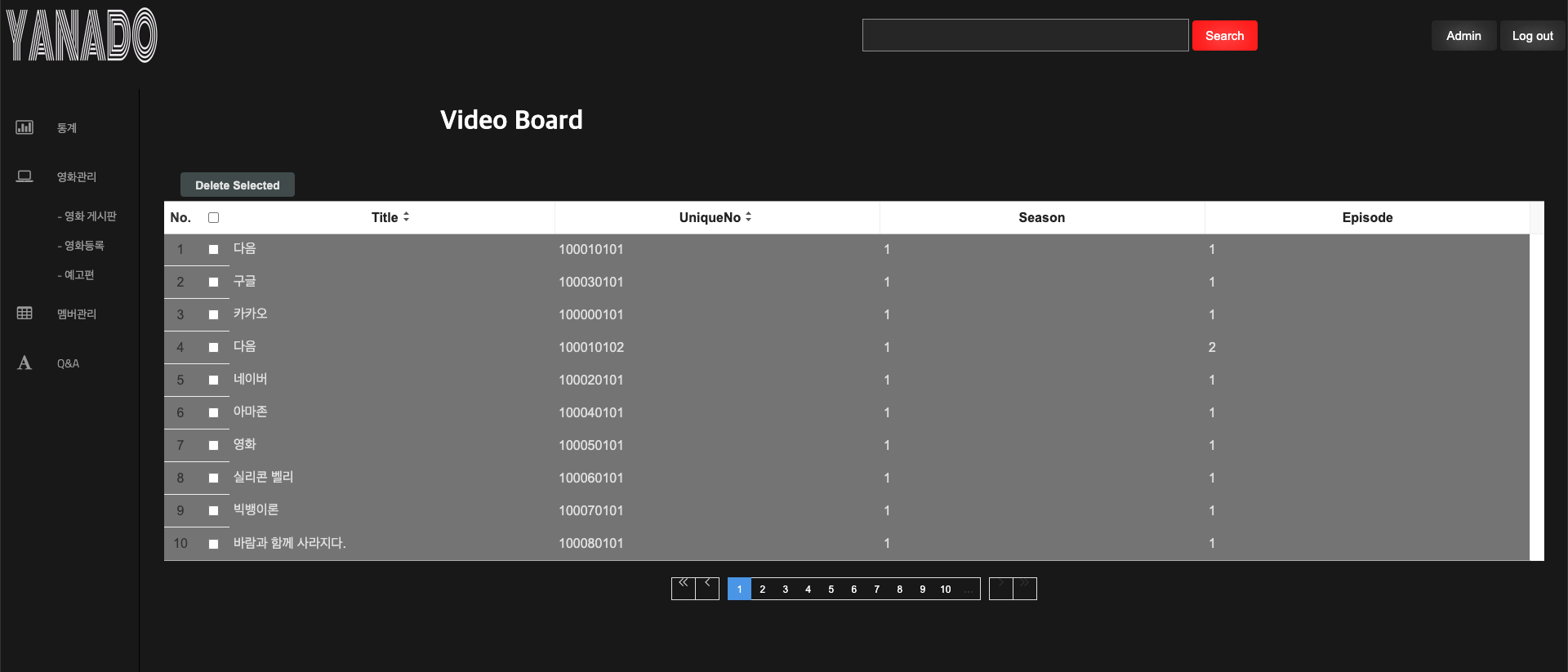Open the statistics chart icon in sidebar
Screen dimensions: 1568x672
tap(24, 127)
